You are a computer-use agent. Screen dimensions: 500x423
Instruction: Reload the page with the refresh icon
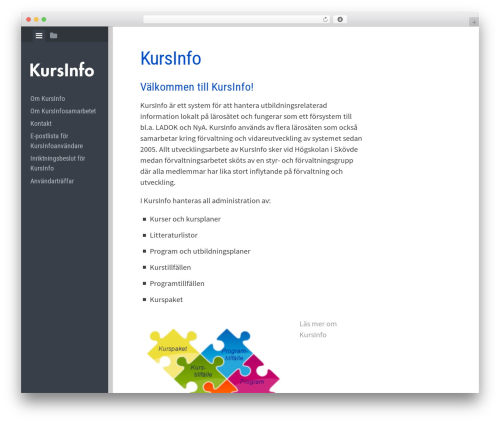pyautogui.click(x=325, y=19)
